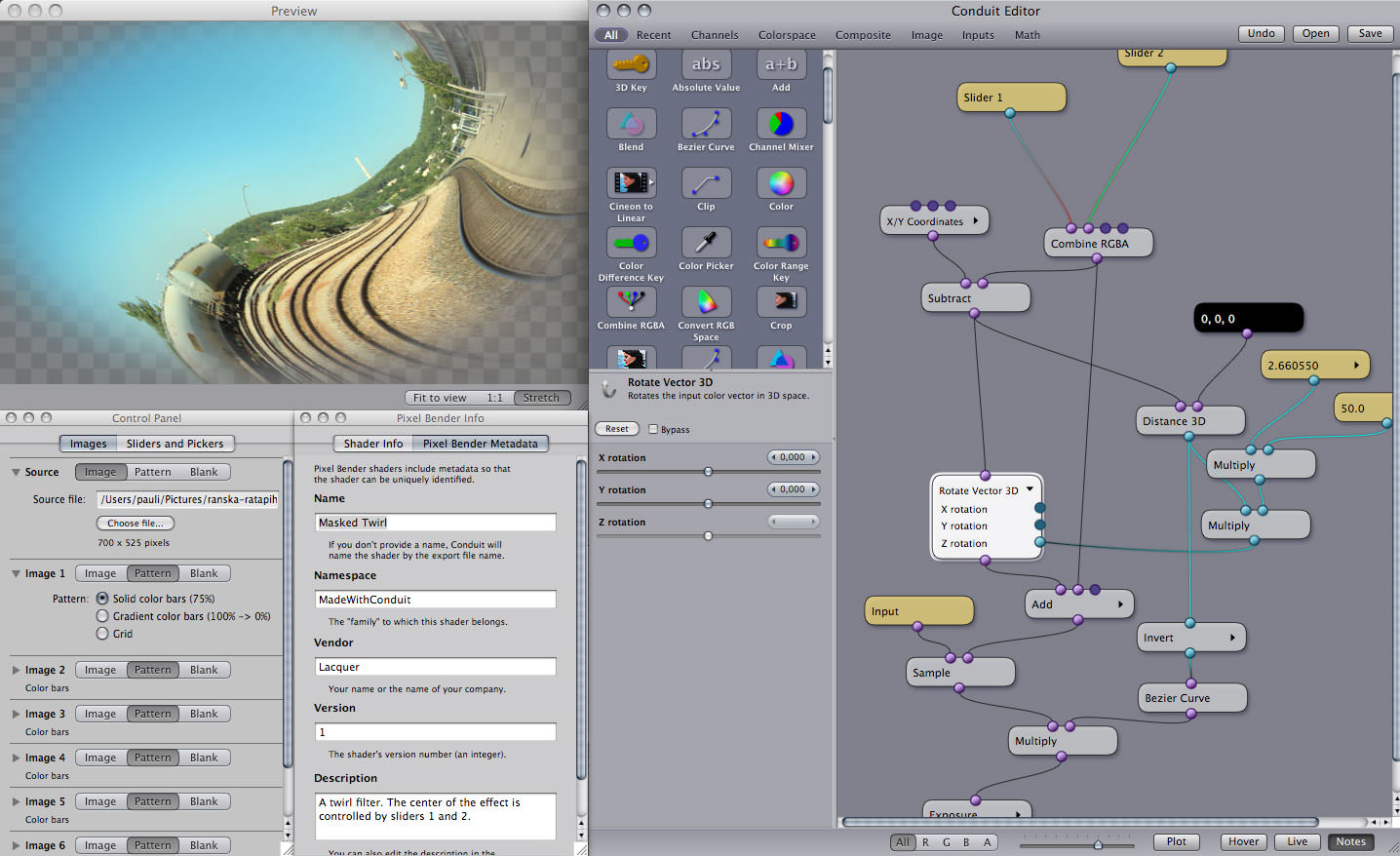Enable the Bypass checkbox
1400x856 pixels.
[x=653, y=429]
